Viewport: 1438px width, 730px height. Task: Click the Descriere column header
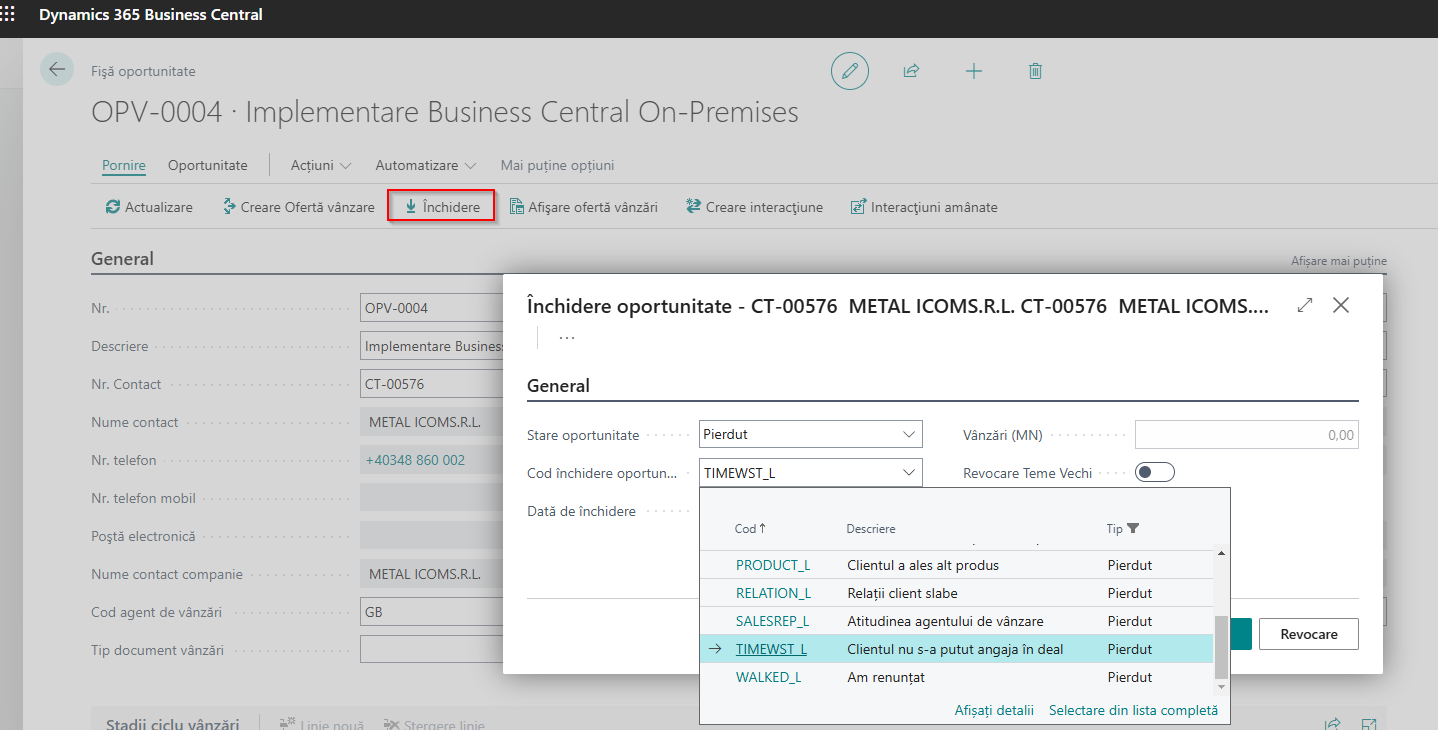(871, 528)
